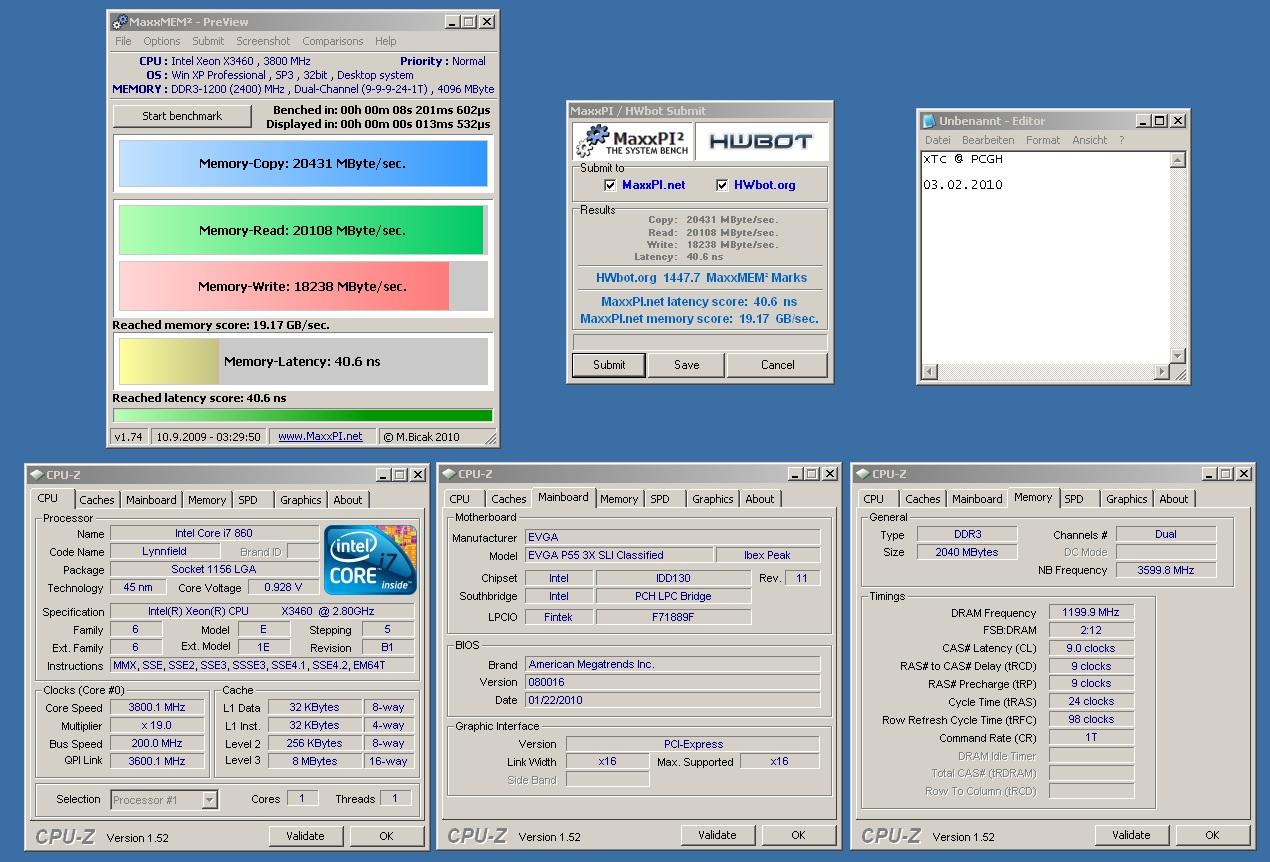The width and height of the screenshot is (1270, 862).
Task: Click the NB Frequency 3599.8 MHz value
Action: 1166,570
